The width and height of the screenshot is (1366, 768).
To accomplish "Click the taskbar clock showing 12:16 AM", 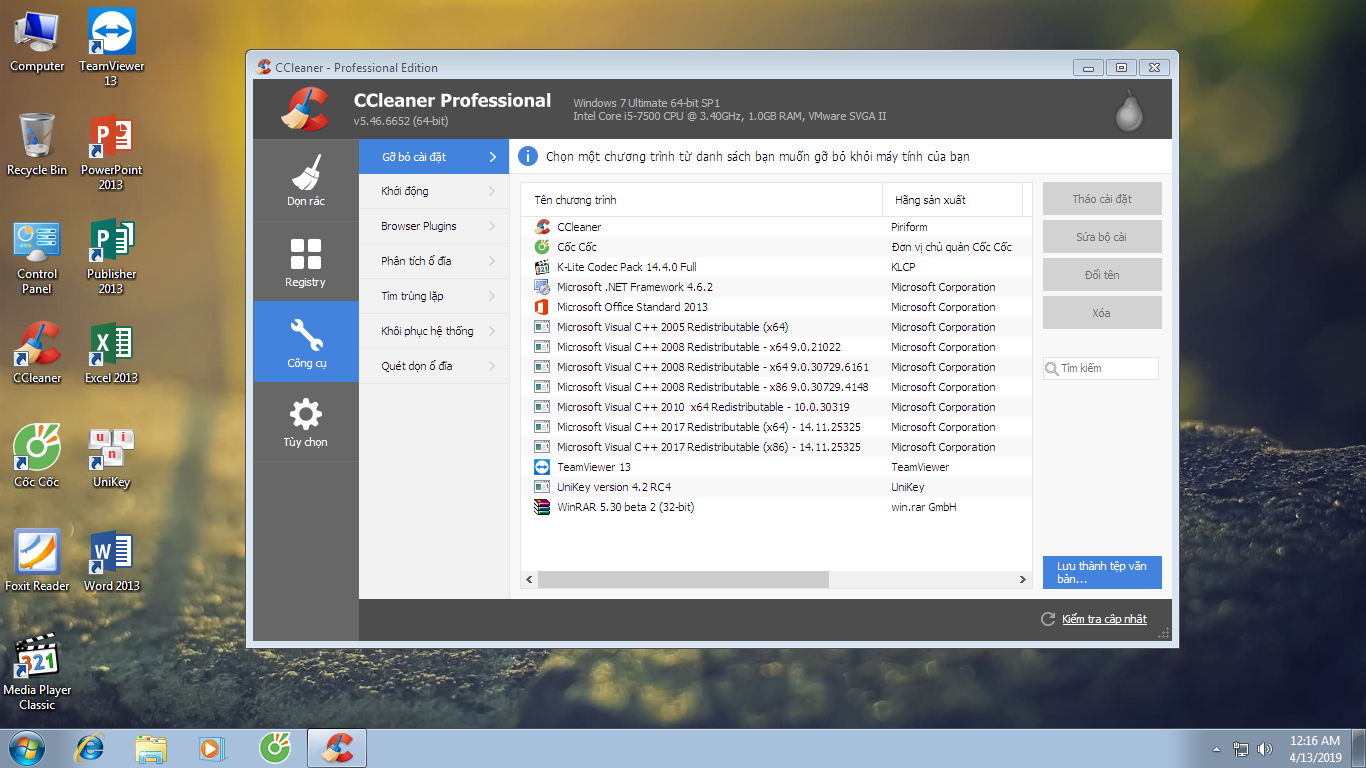I will (1315, 748).
